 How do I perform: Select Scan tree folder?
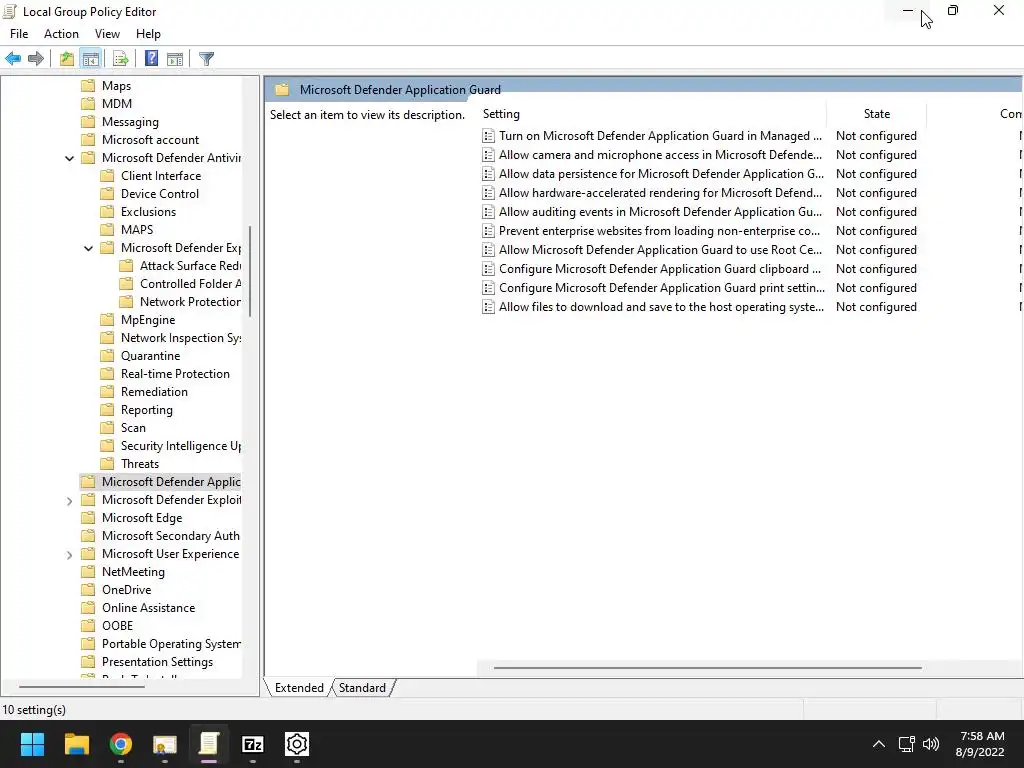point(133,428)
